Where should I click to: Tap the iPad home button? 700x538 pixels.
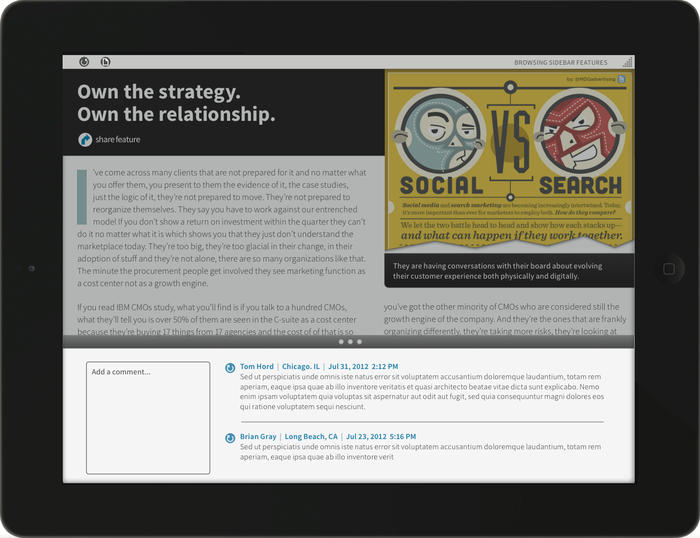click(x=669, y=269)
